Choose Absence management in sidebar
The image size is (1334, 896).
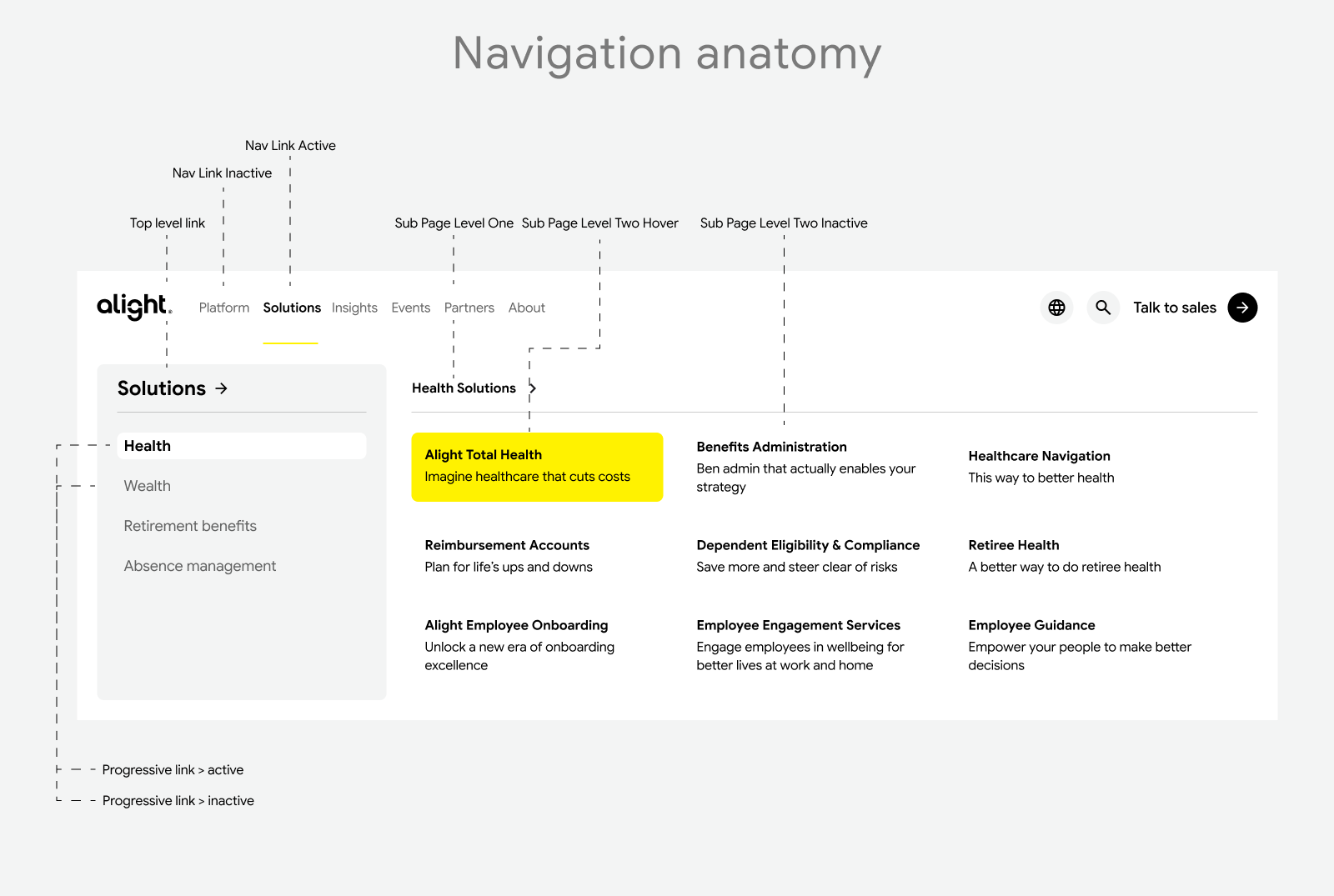point(200,566)
